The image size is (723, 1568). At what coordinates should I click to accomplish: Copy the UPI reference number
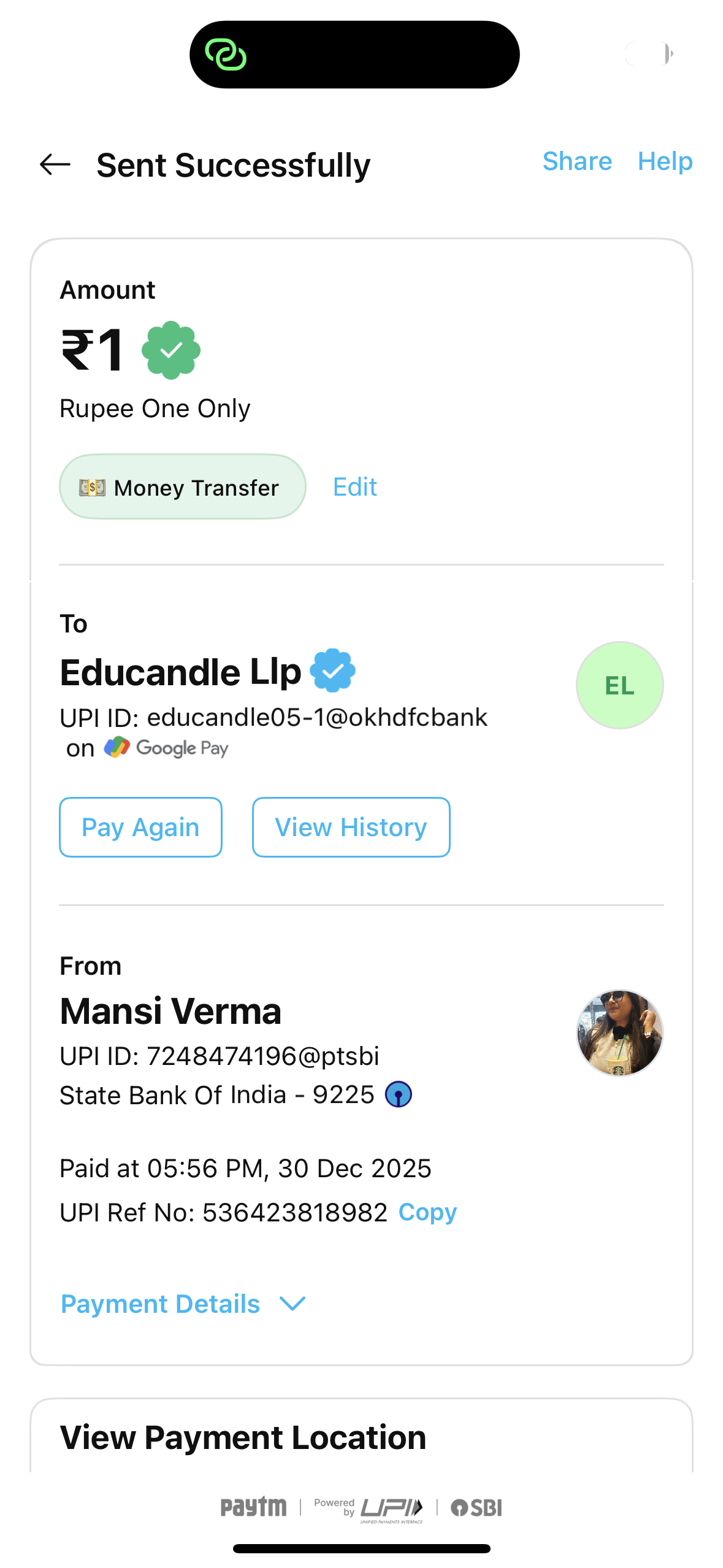pos(427,1212)
